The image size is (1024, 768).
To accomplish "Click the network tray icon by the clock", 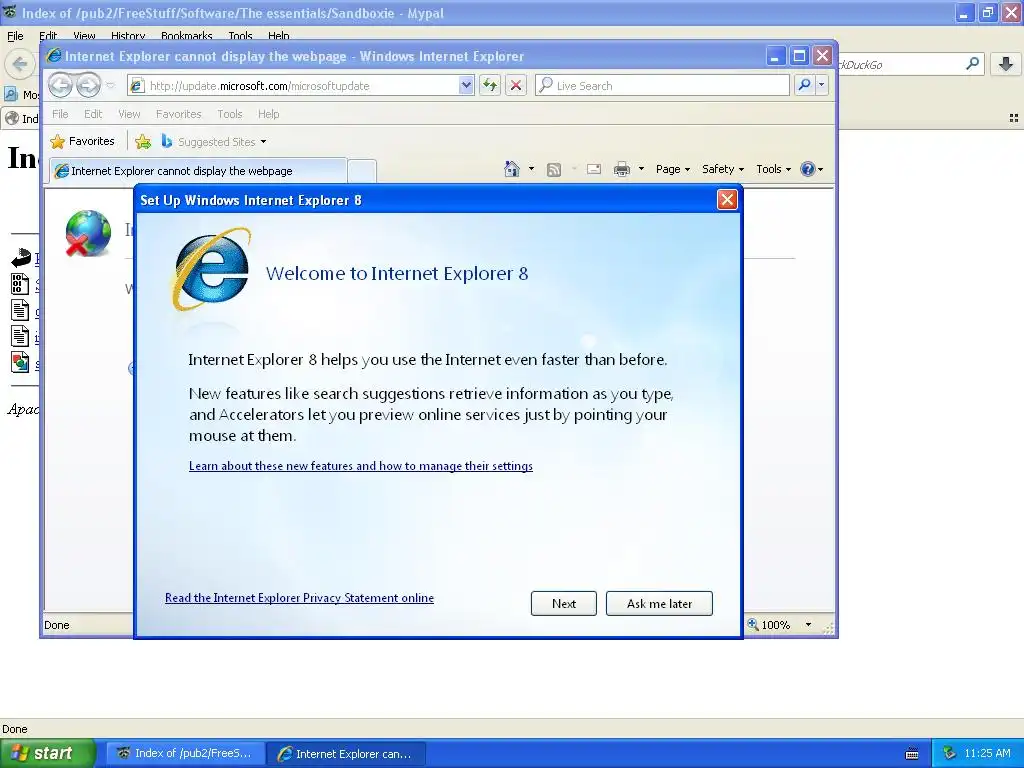I will (949, 753).
